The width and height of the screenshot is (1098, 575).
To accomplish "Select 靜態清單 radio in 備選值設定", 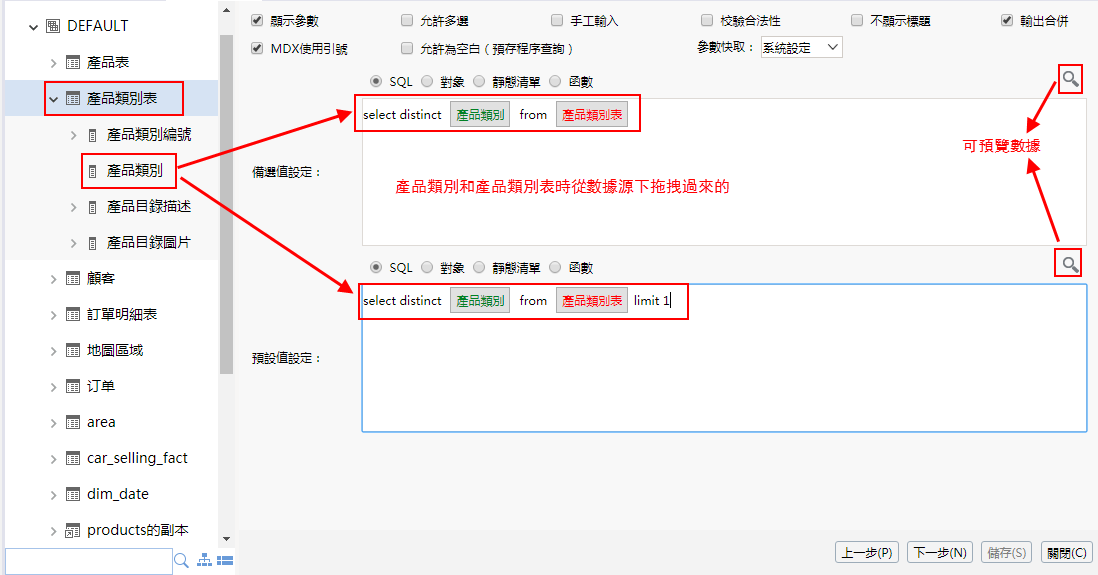I will pyautogui.click(x=479, y=82).
